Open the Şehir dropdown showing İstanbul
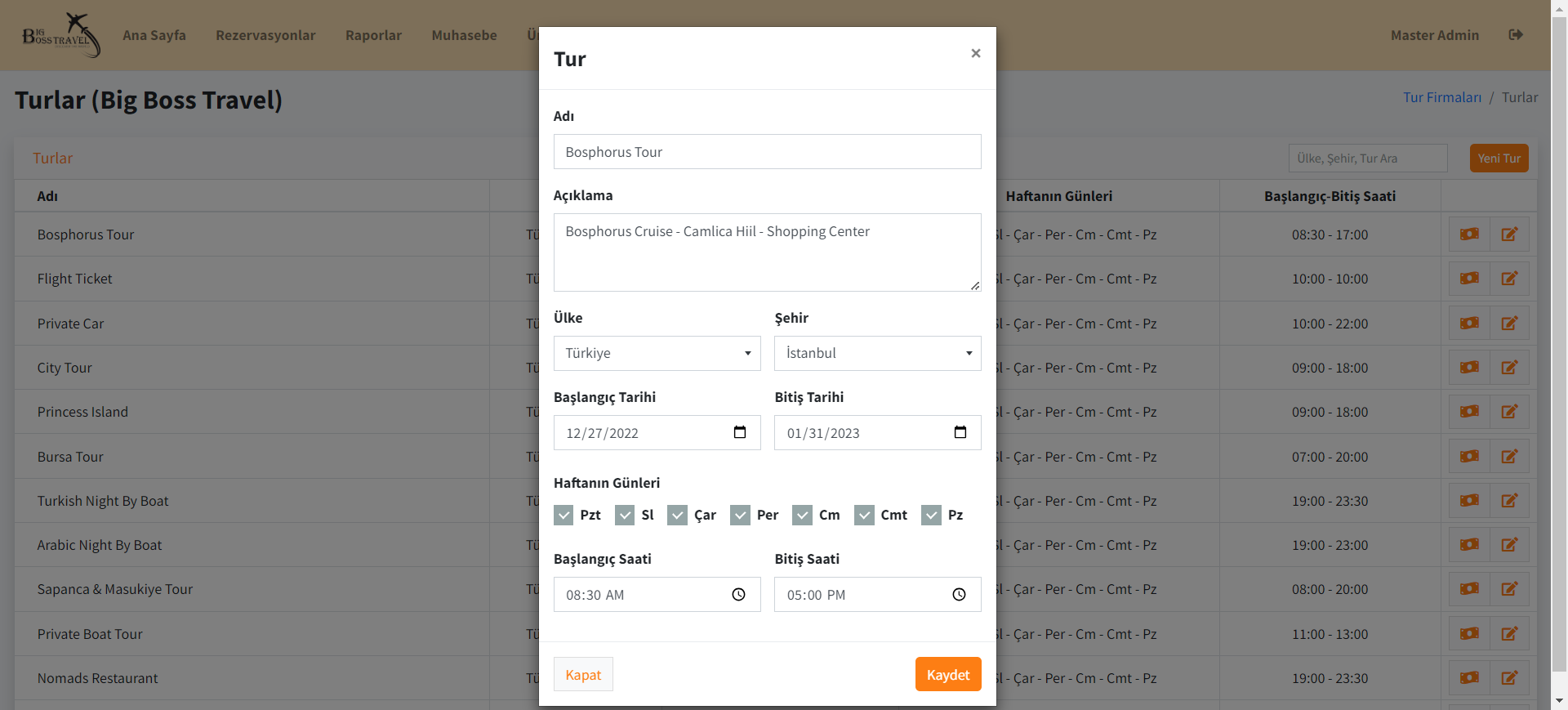 pyautogui.click(x=878, y=353)
